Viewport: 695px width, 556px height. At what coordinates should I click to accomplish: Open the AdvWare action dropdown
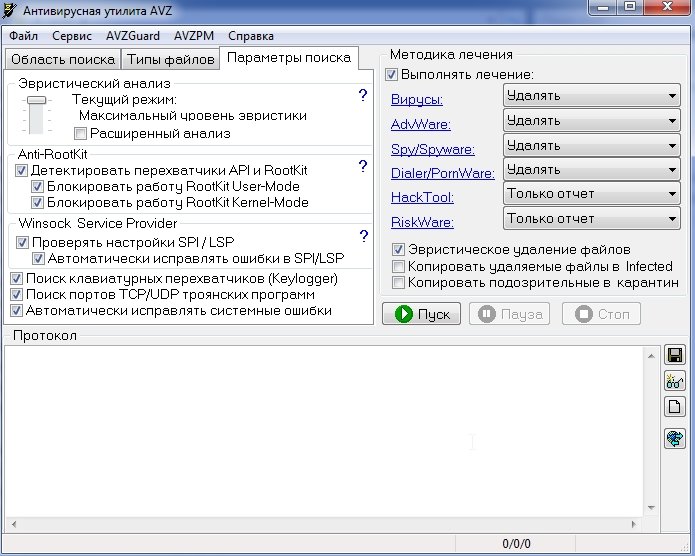coord(591,120)
